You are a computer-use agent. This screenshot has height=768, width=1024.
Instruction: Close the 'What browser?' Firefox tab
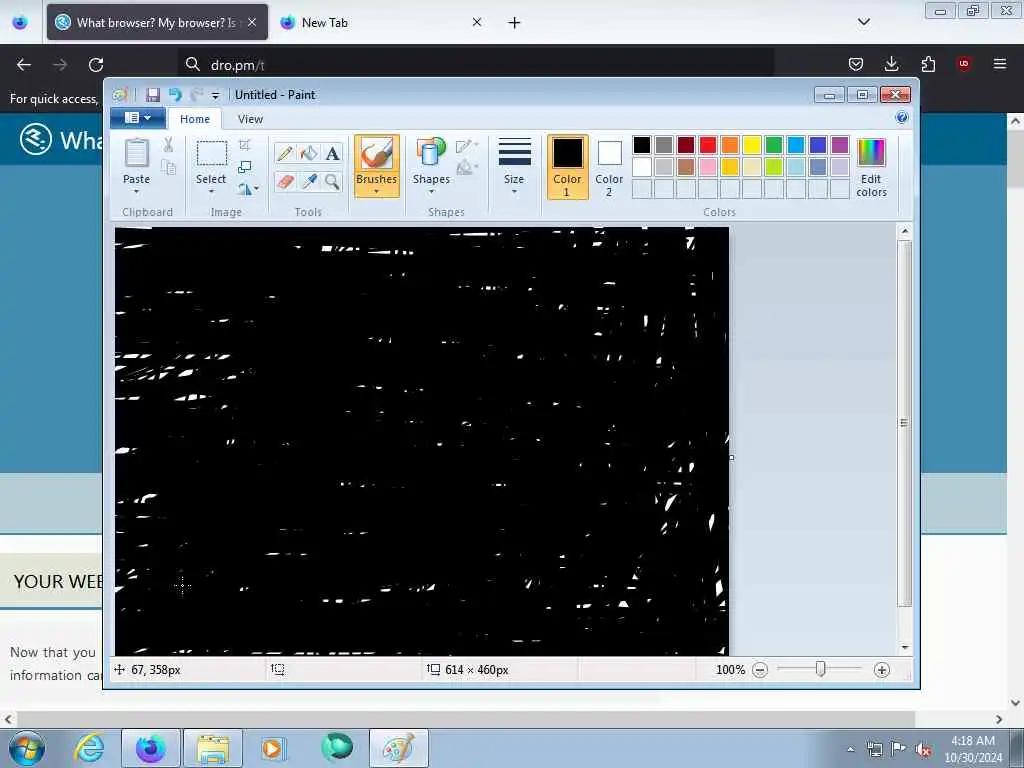[251, 22]
